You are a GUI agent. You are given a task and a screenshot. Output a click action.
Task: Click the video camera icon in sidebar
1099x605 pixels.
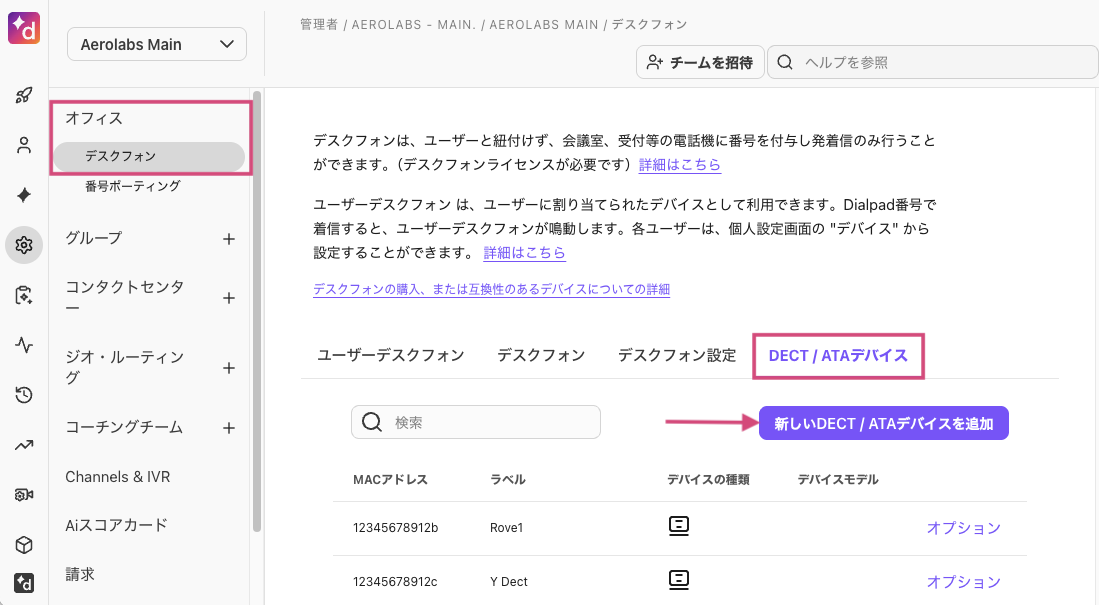[x=24, y=495]
